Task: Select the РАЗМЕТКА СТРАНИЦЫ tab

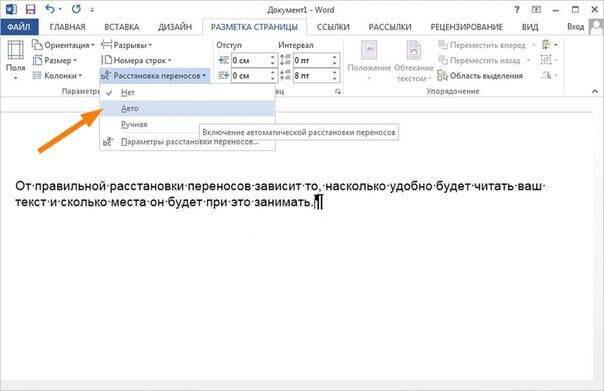Action: 254,27
